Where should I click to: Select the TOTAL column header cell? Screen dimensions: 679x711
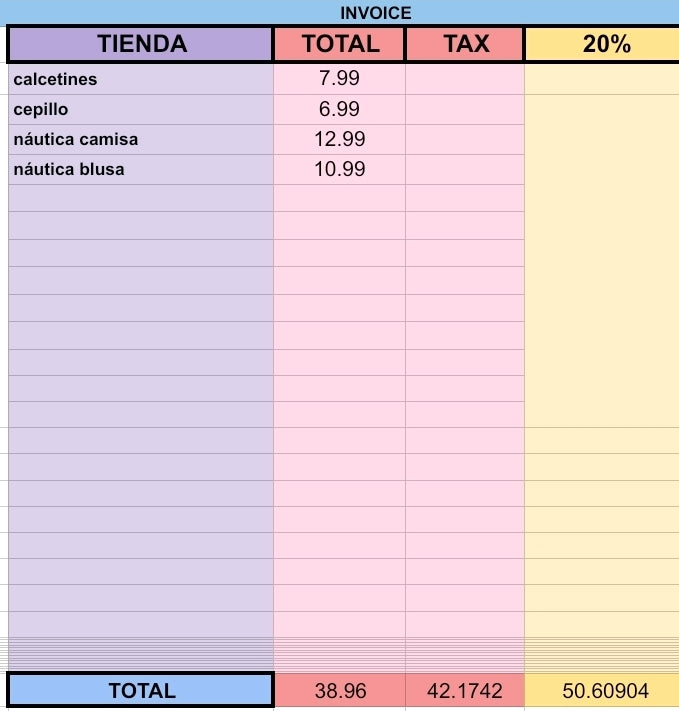339,44
